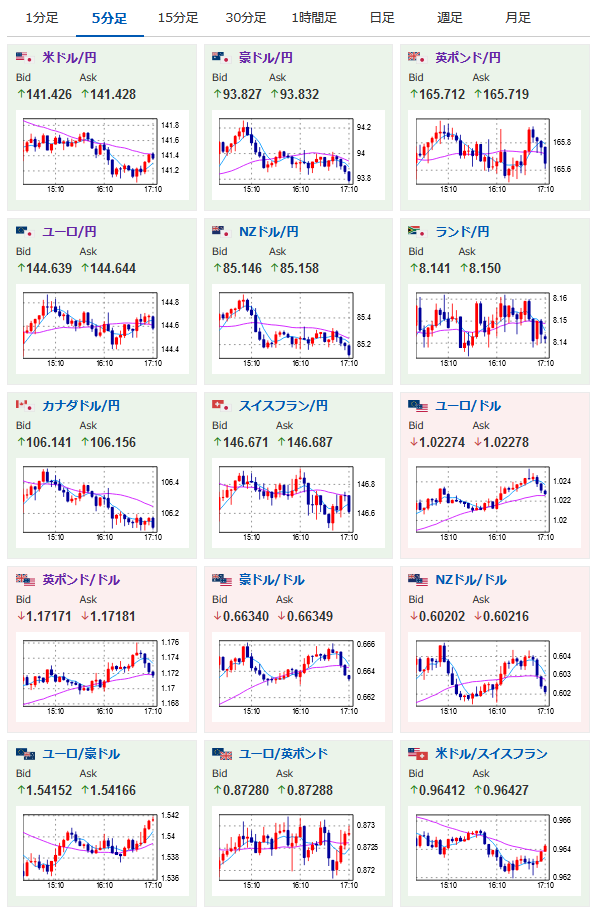Open the ユーロ/円 pair link

[x=69, y=231]
